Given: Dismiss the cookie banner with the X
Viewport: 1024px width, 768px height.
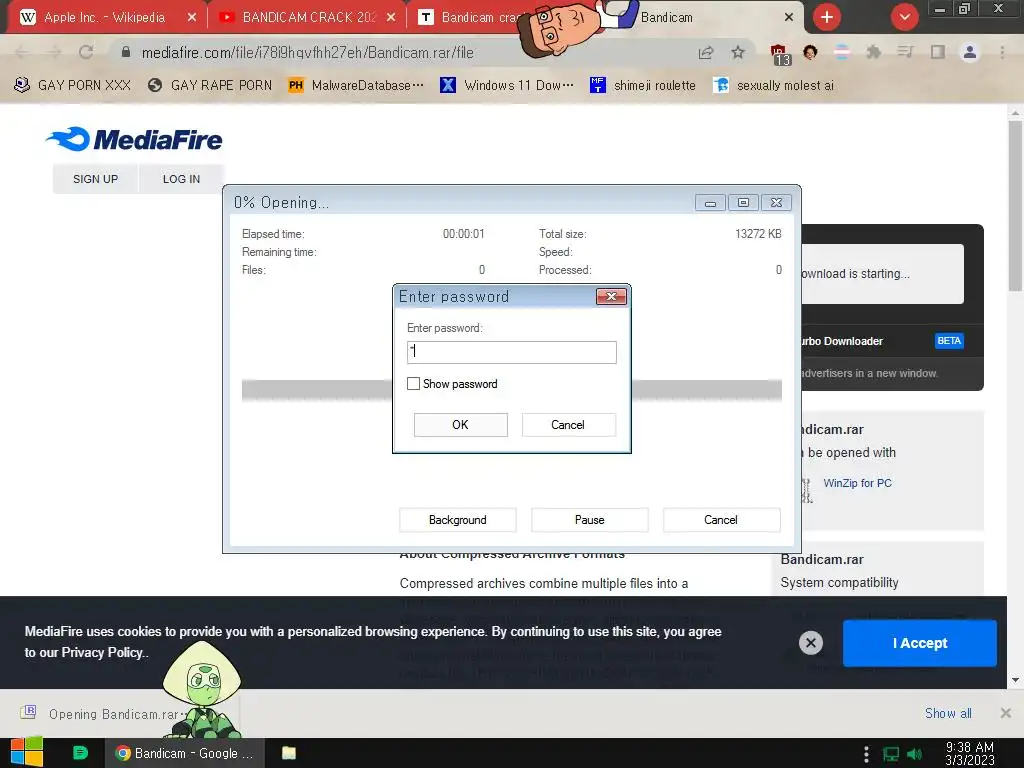Looking at the screenshot, I should coord(810,643).
